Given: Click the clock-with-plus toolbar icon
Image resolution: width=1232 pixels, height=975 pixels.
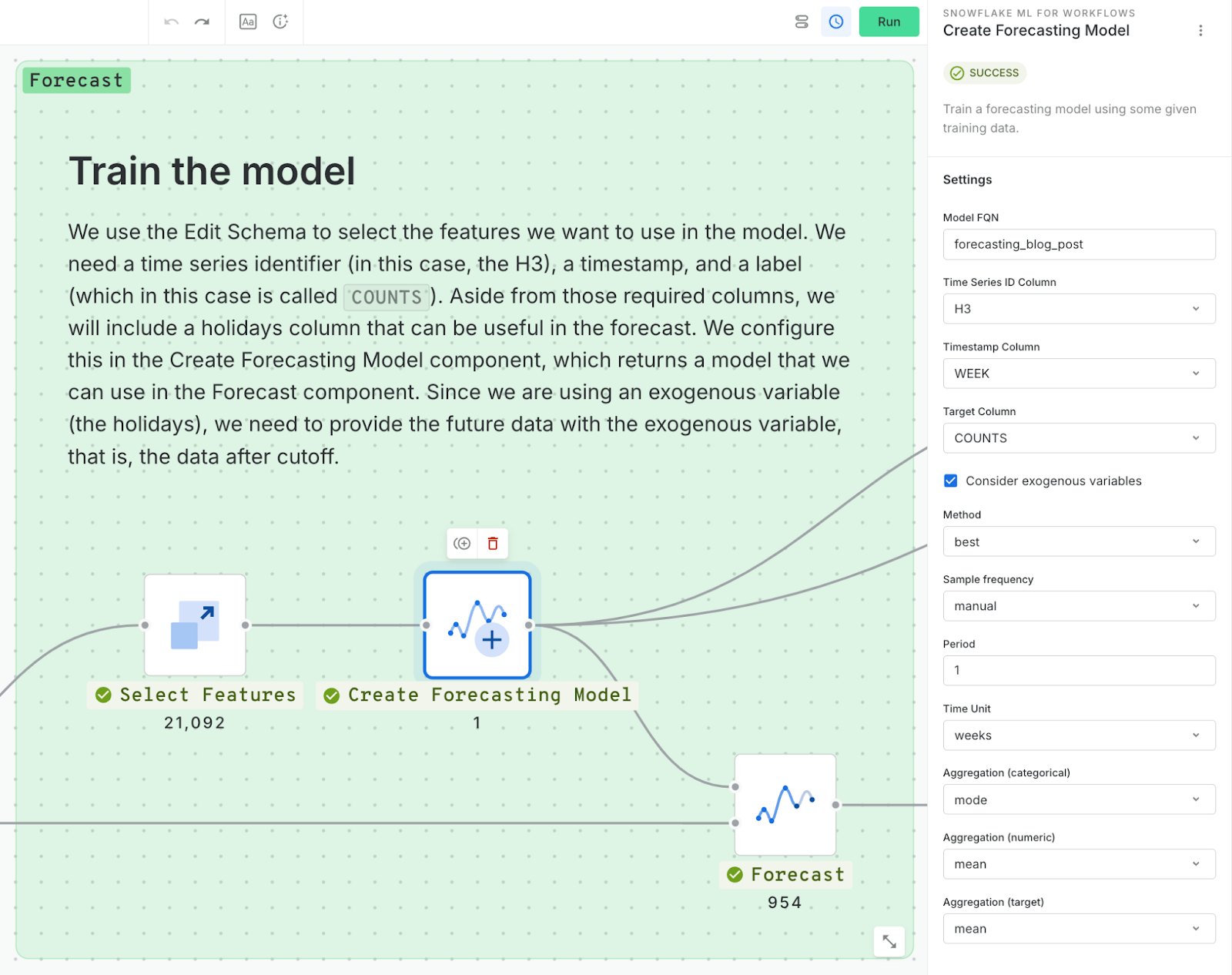Looking at the screenshot, I should click(x=280, y=22).
